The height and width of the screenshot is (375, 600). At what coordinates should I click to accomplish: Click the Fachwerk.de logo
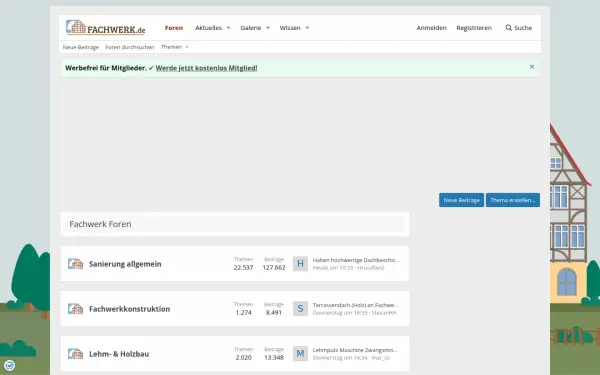(106, 28)
